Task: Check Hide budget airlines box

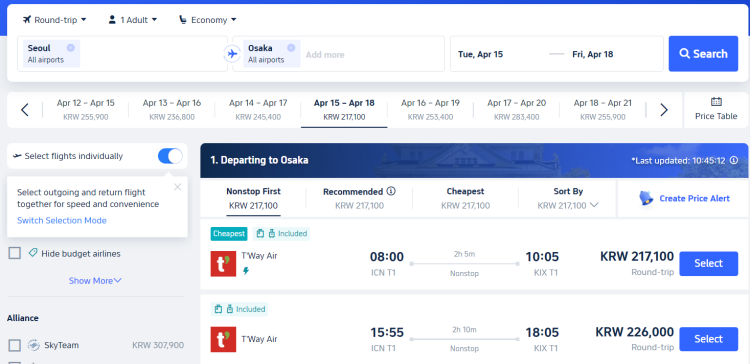Action: pyautogui.click(x=15, y=254)
